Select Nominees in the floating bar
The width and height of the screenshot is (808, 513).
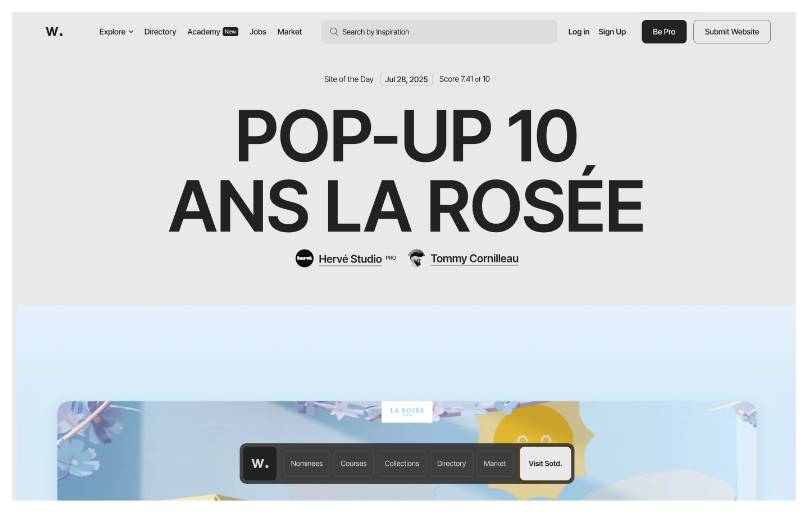click(x=307, y=464)
